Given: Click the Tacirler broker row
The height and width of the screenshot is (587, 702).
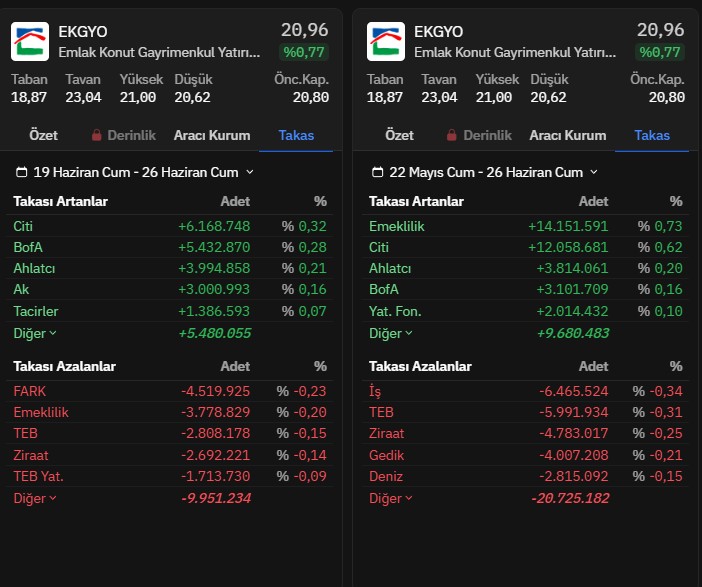Looking at the screenshot, I should [170, 311].
